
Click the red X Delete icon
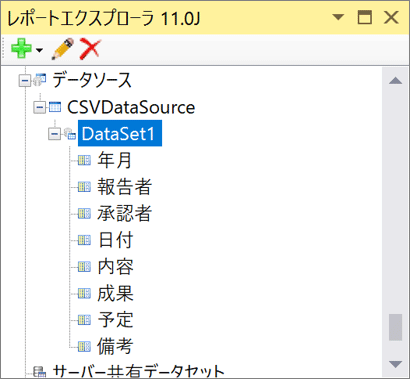tap(90, 49)
